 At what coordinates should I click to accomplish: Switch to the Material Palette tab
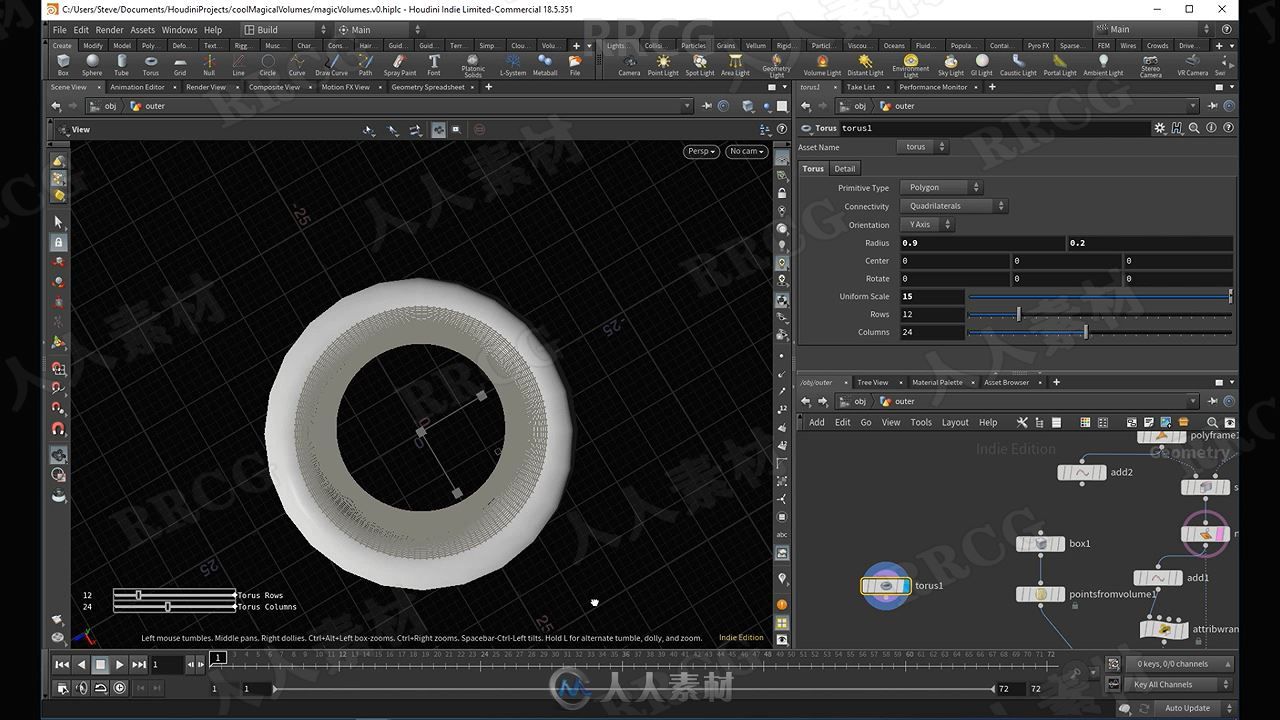937,382
